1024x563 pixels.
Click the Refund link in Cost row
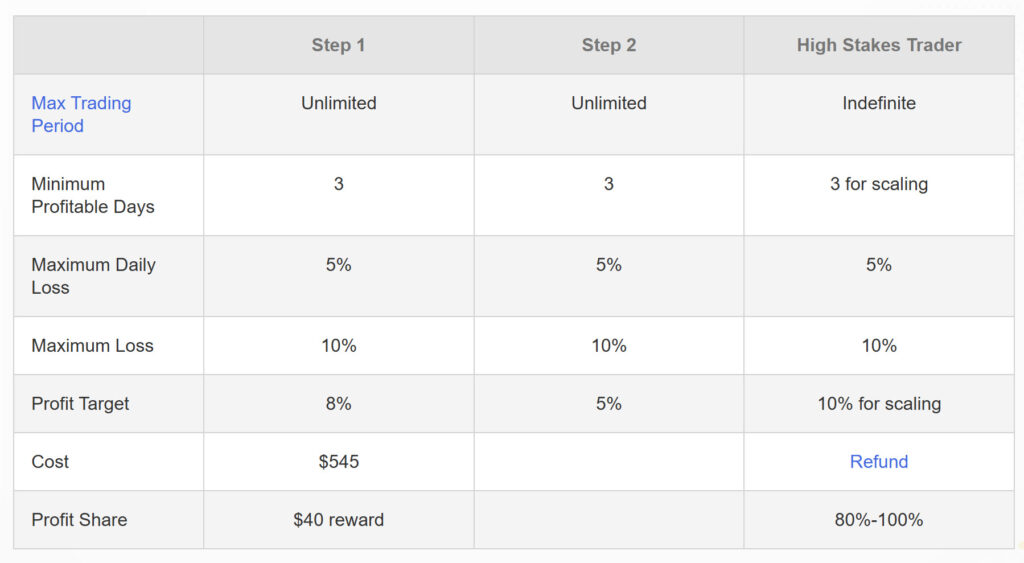(878, 462)
